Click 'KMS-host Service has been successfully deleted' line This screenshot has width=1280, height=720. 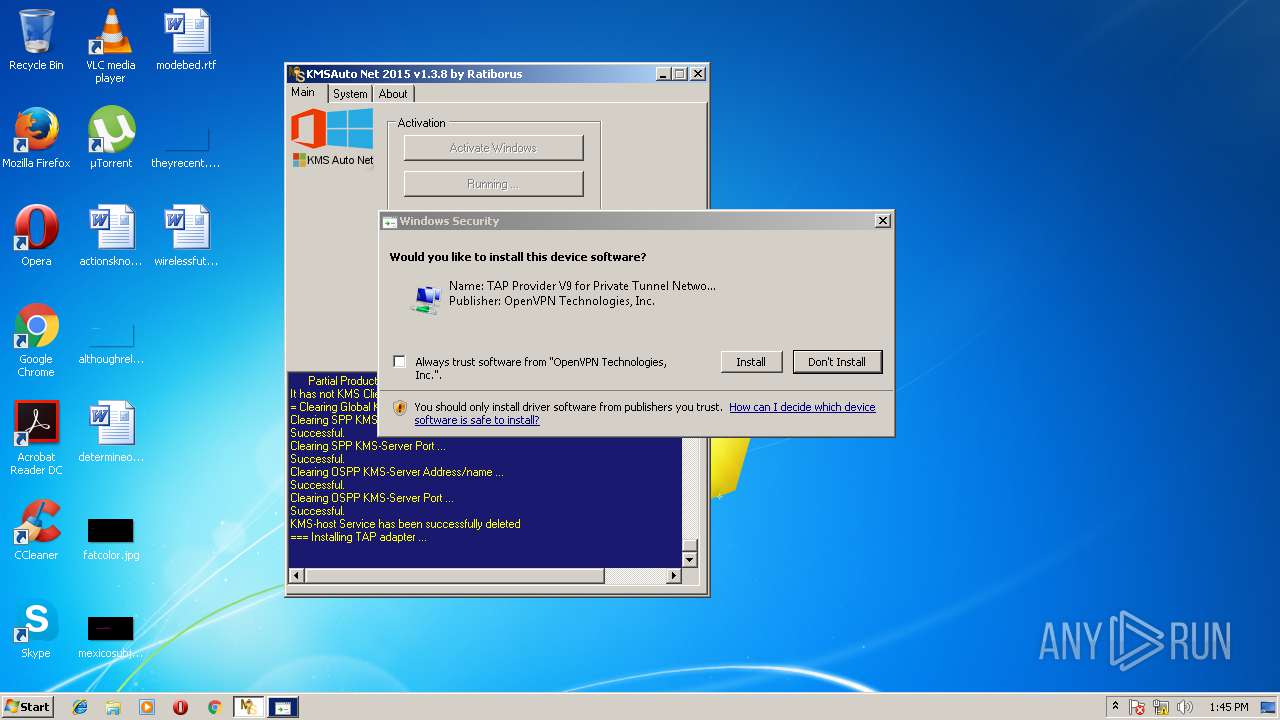point(405,524)
